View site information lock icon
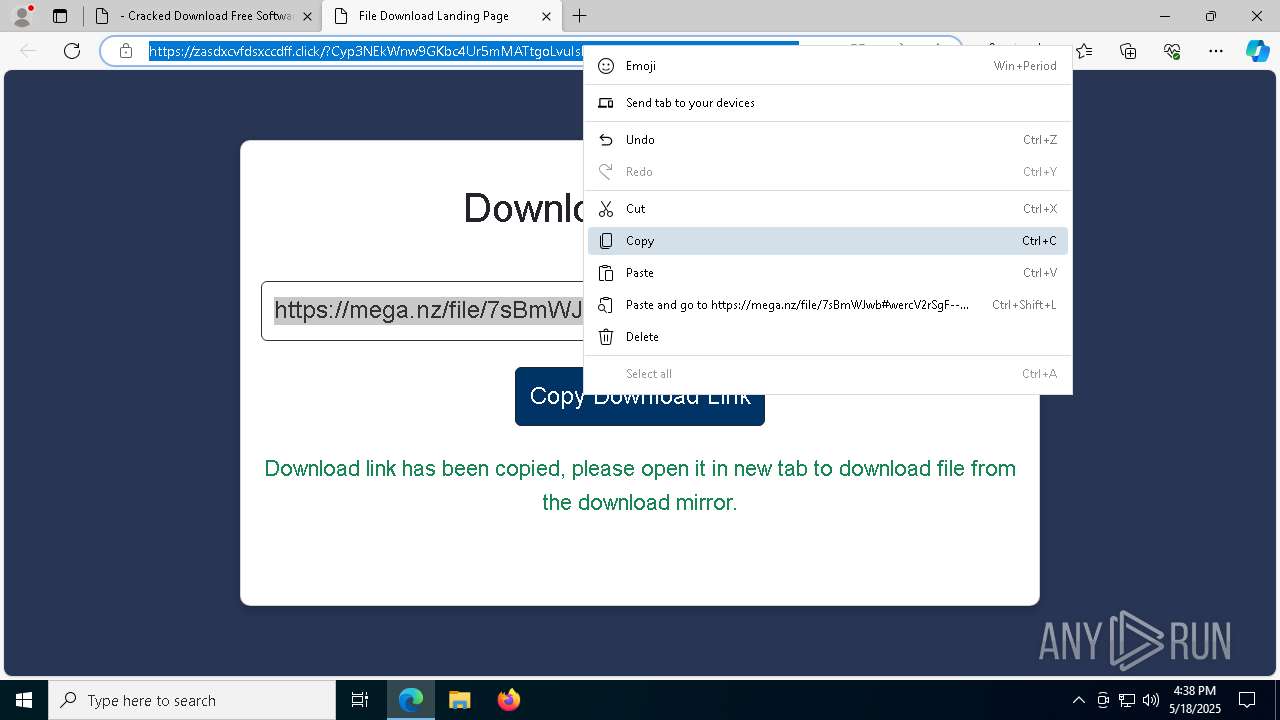Viewport: 1280px width, 720px height. point(125,51)
